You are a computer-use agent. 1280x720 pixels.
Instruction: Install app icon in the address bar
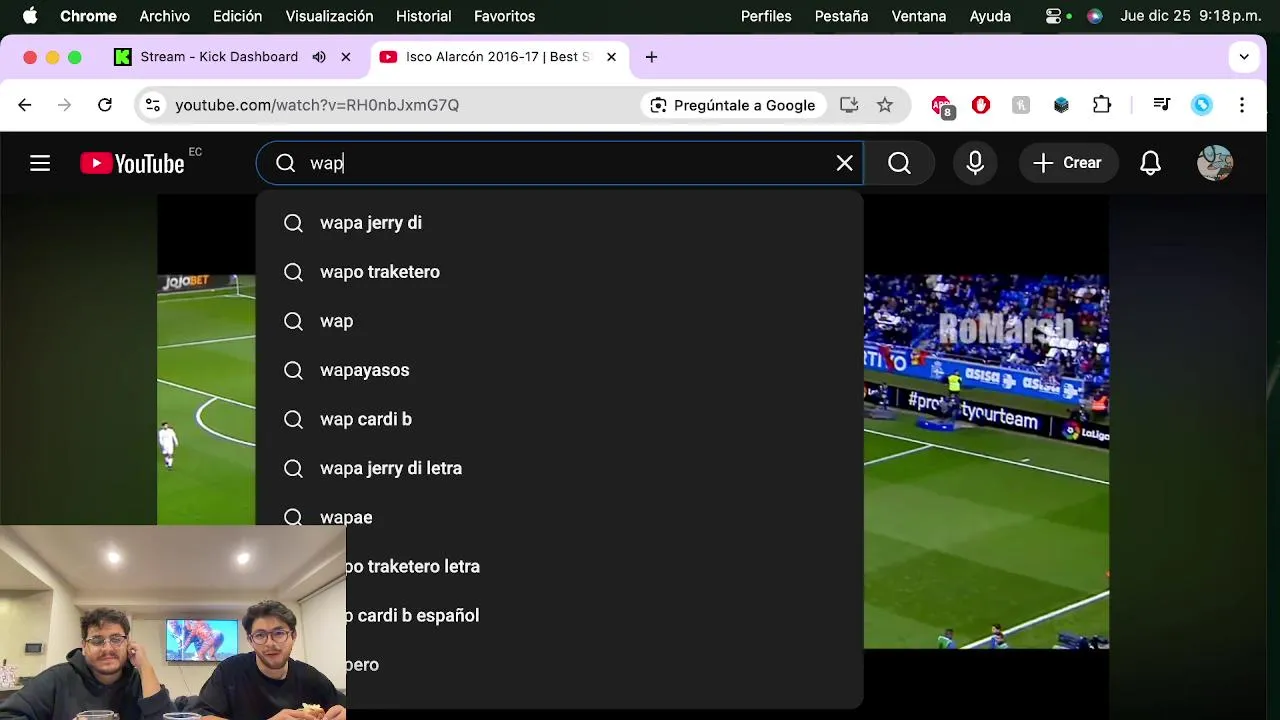(x=849, y=105)
